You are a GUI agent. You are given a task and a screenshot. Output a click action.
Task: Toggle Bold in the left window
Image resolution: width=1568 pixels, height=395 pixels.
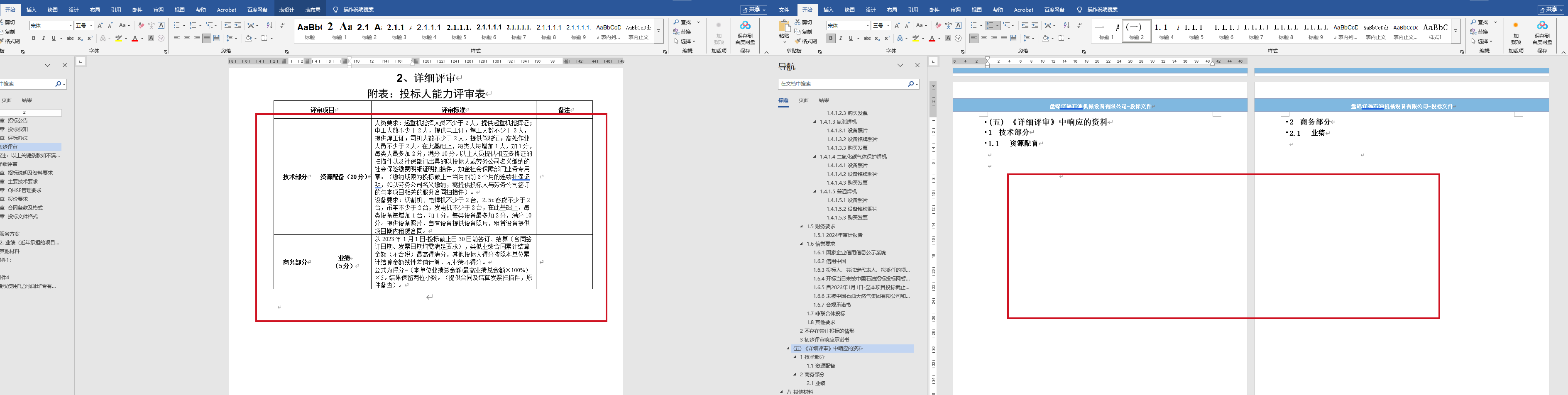[x=34, y=38]
